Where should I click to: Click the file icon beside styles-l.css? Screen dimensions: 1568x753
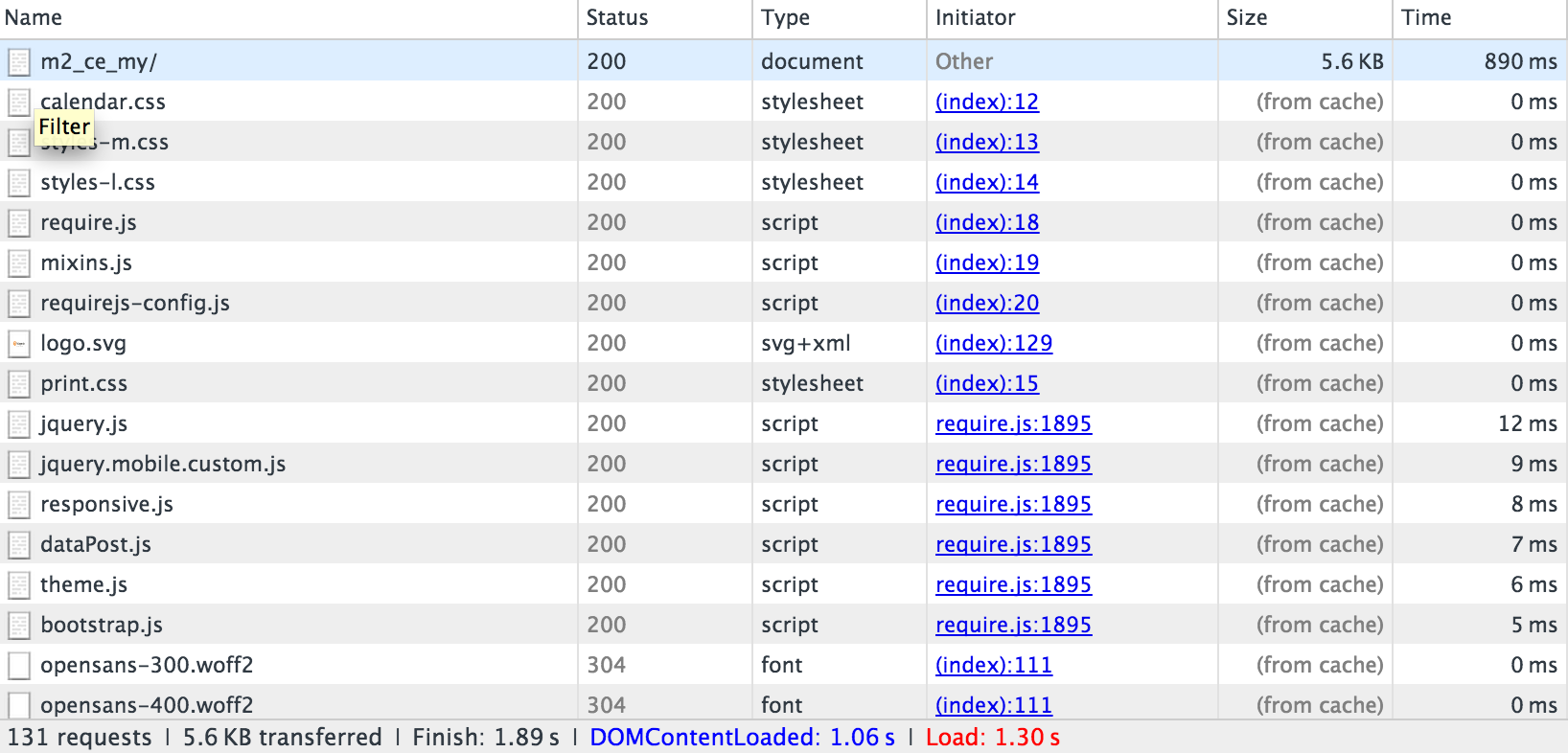tap(19, 183)
